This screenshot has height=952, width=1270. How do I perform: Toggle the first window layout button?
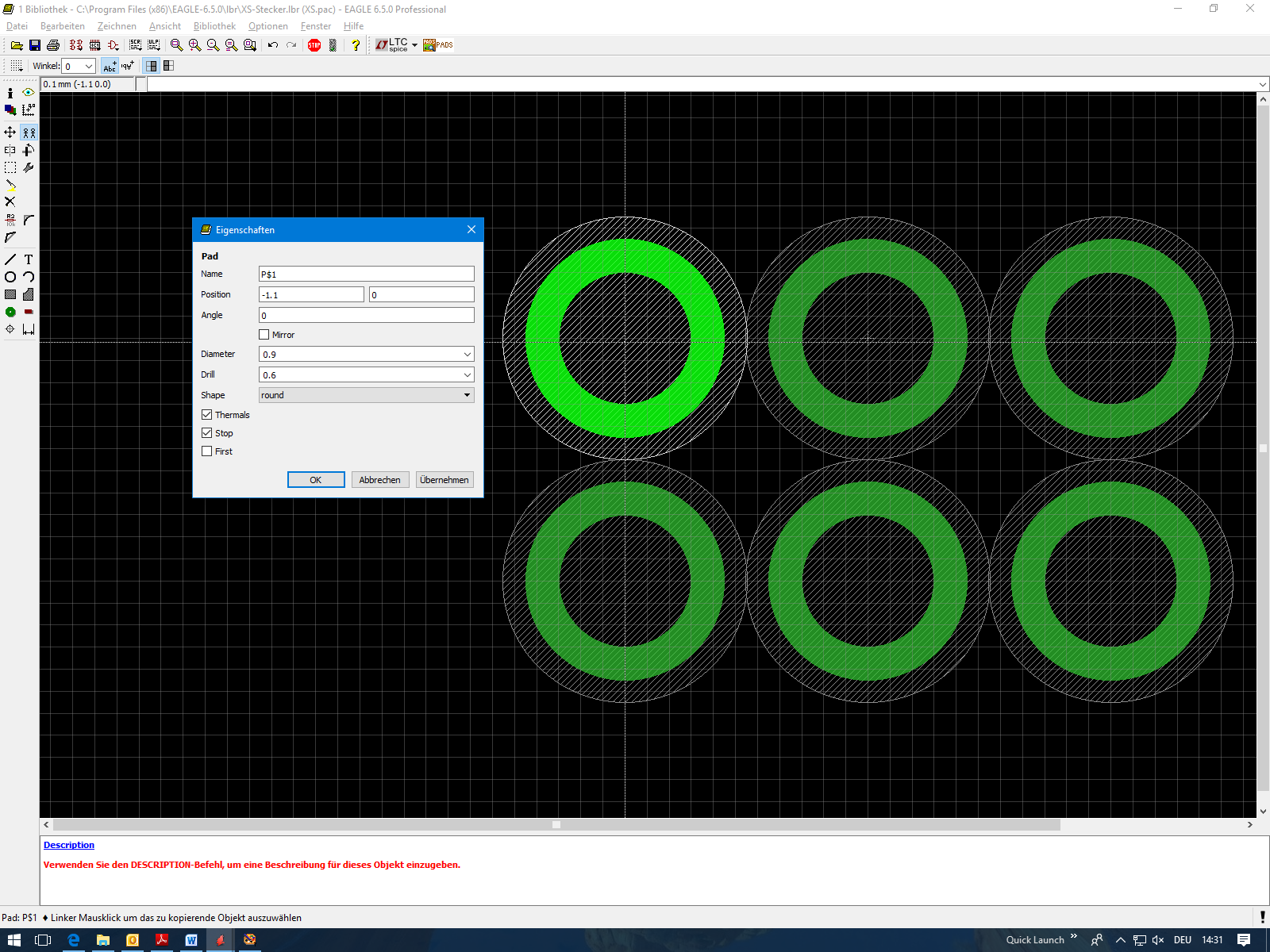(x=152, y=66)
